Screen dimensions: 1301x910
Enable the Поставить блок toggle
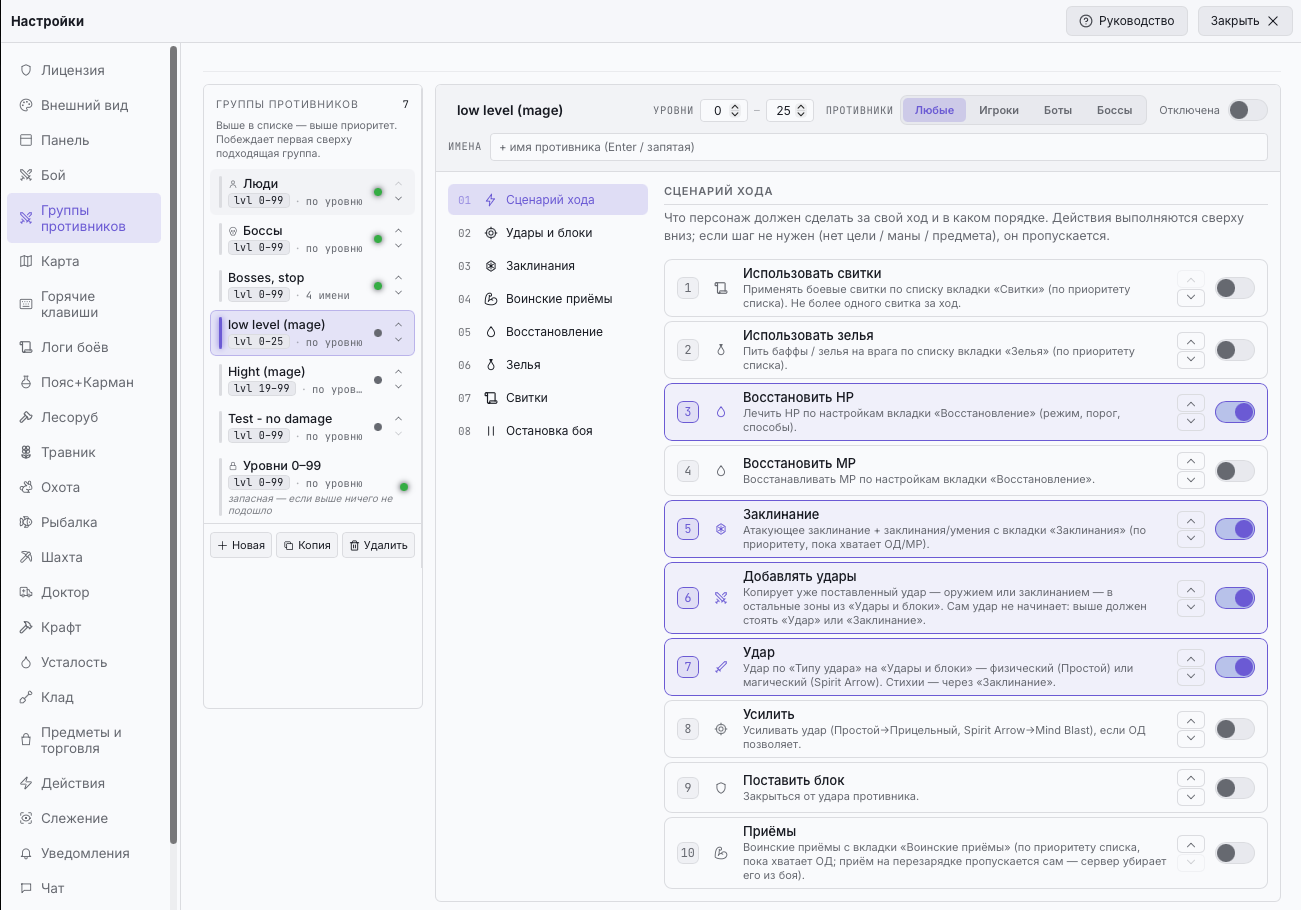click(x=1235, y=788)
